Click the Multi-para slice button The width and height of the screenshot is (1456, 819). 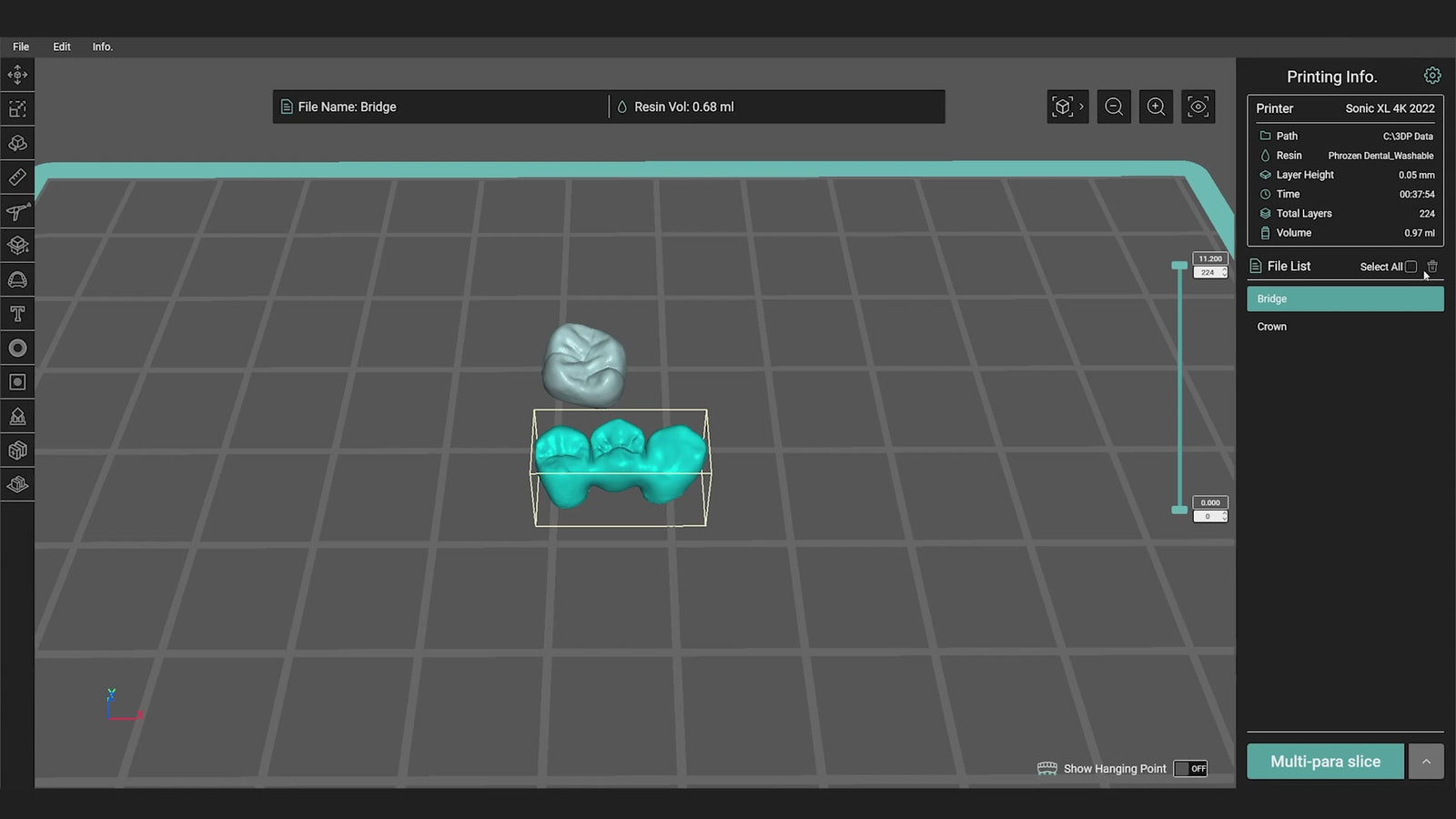click(1325, 762)
